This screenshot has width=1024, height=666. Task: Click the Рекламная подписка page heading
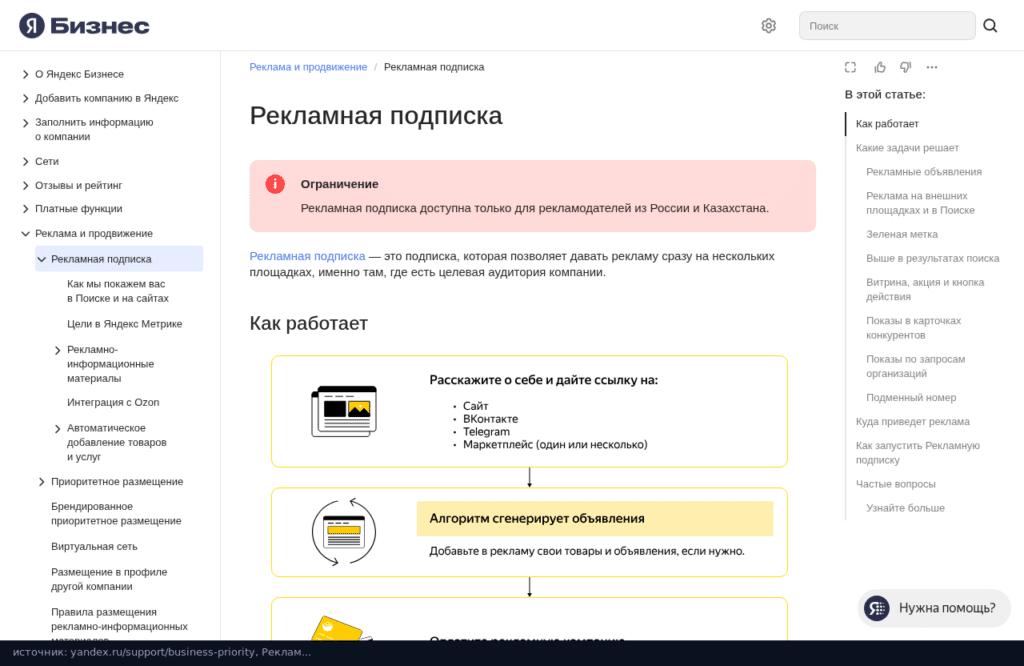click(x=376, y=116)
